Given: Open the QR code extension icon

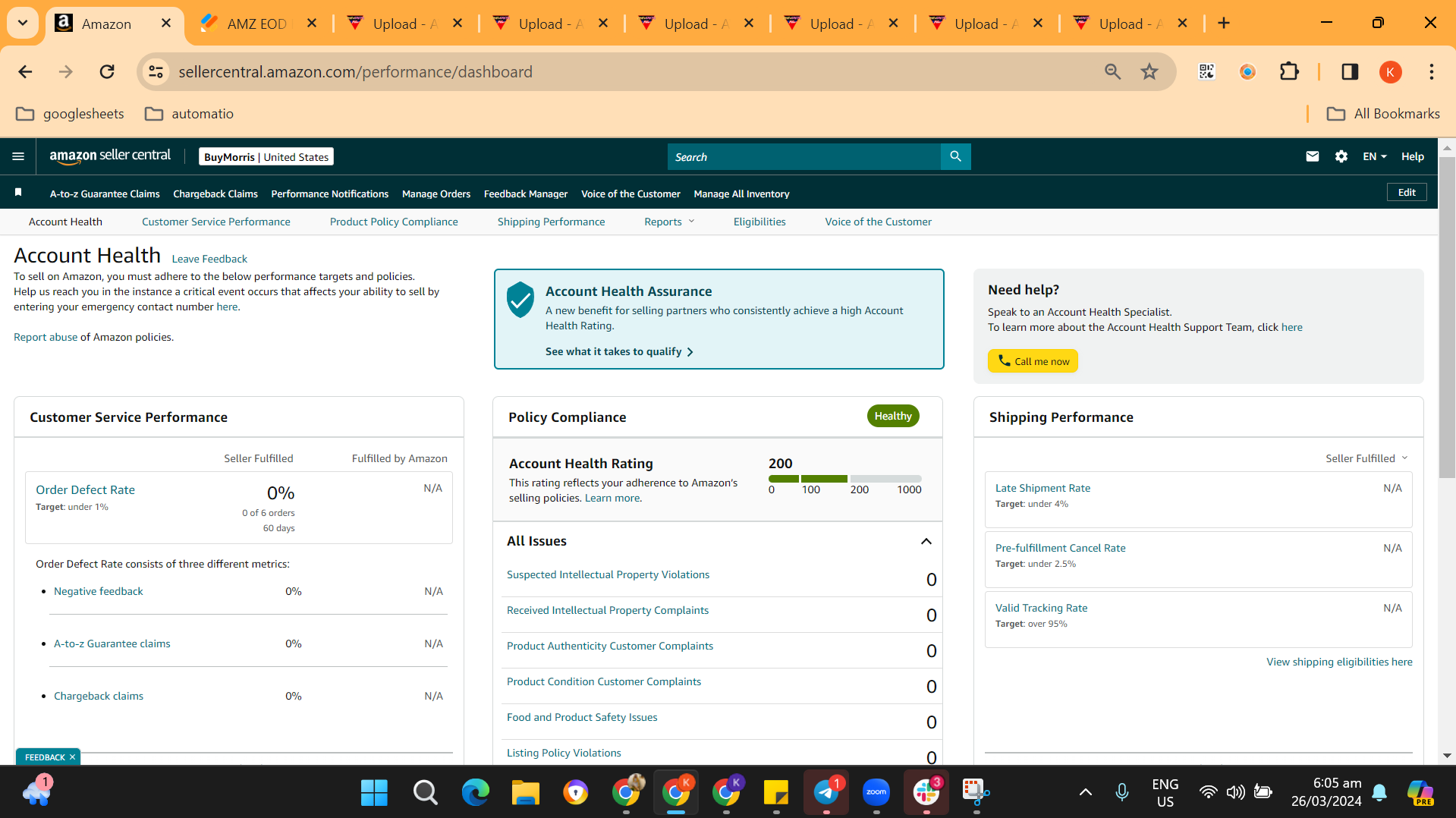Looking at the screenshot, I should pyautogui.click(x=1206, y=71).
